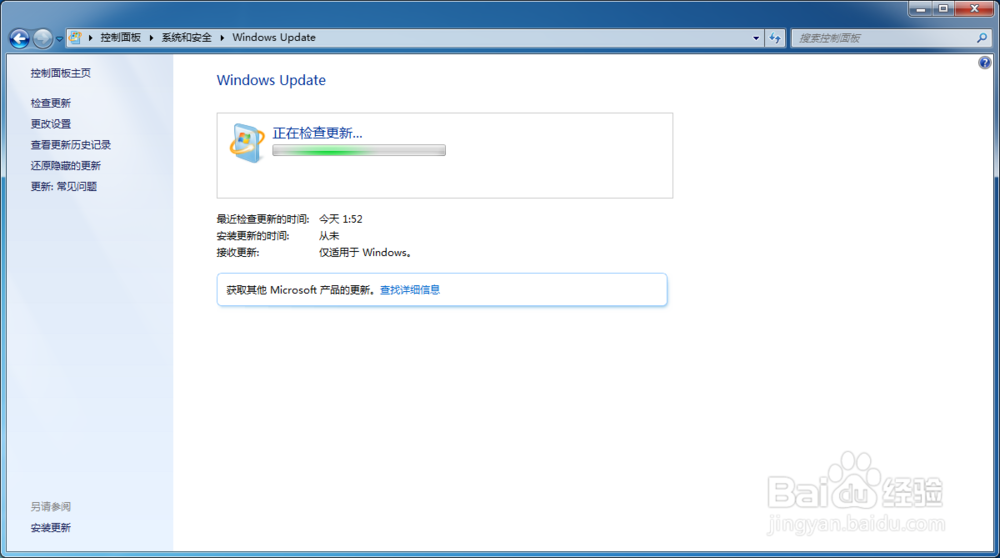Minimize the Windows Update window
Viewport: 1000px width, 558px height.
coord(920,9)
